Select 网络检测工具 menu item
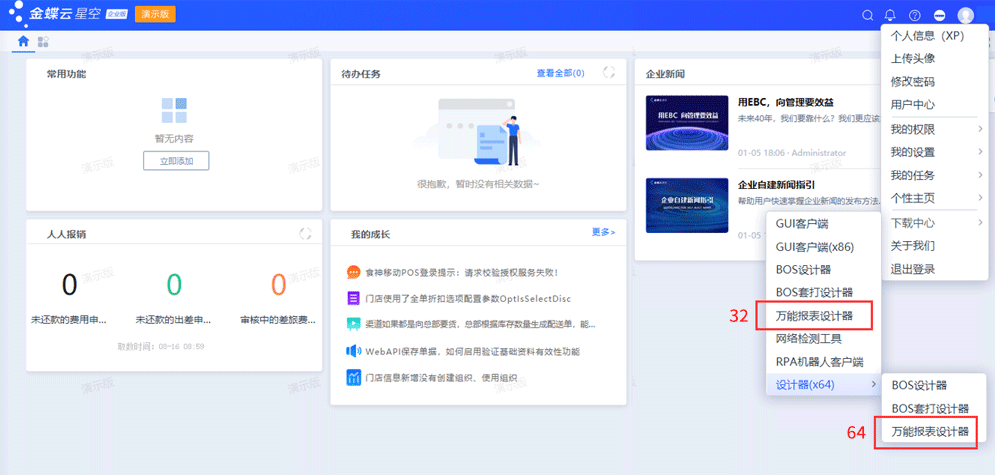The image size is (995, 475). tap(823, 339)
